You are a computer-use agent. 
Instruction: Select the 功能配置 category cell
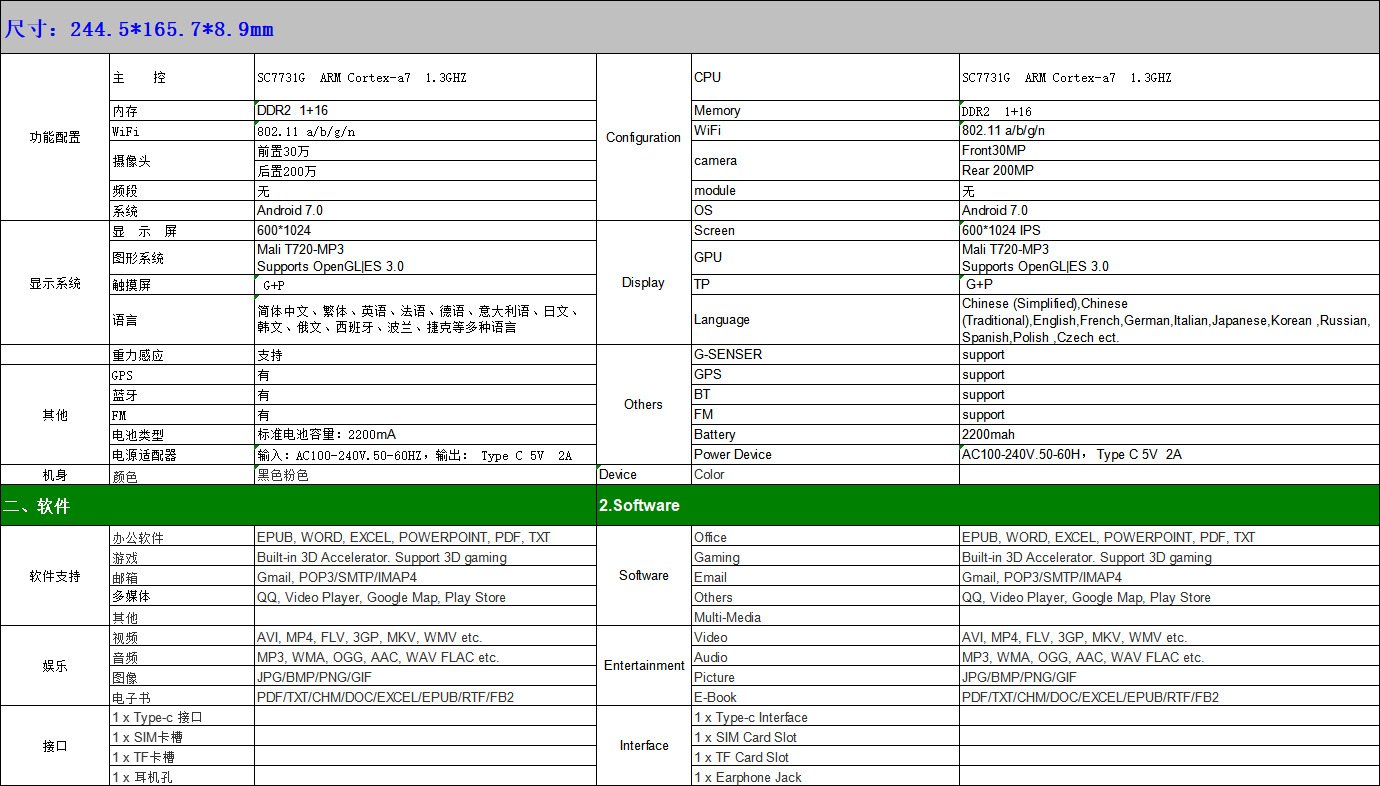[x=54, y=137]
